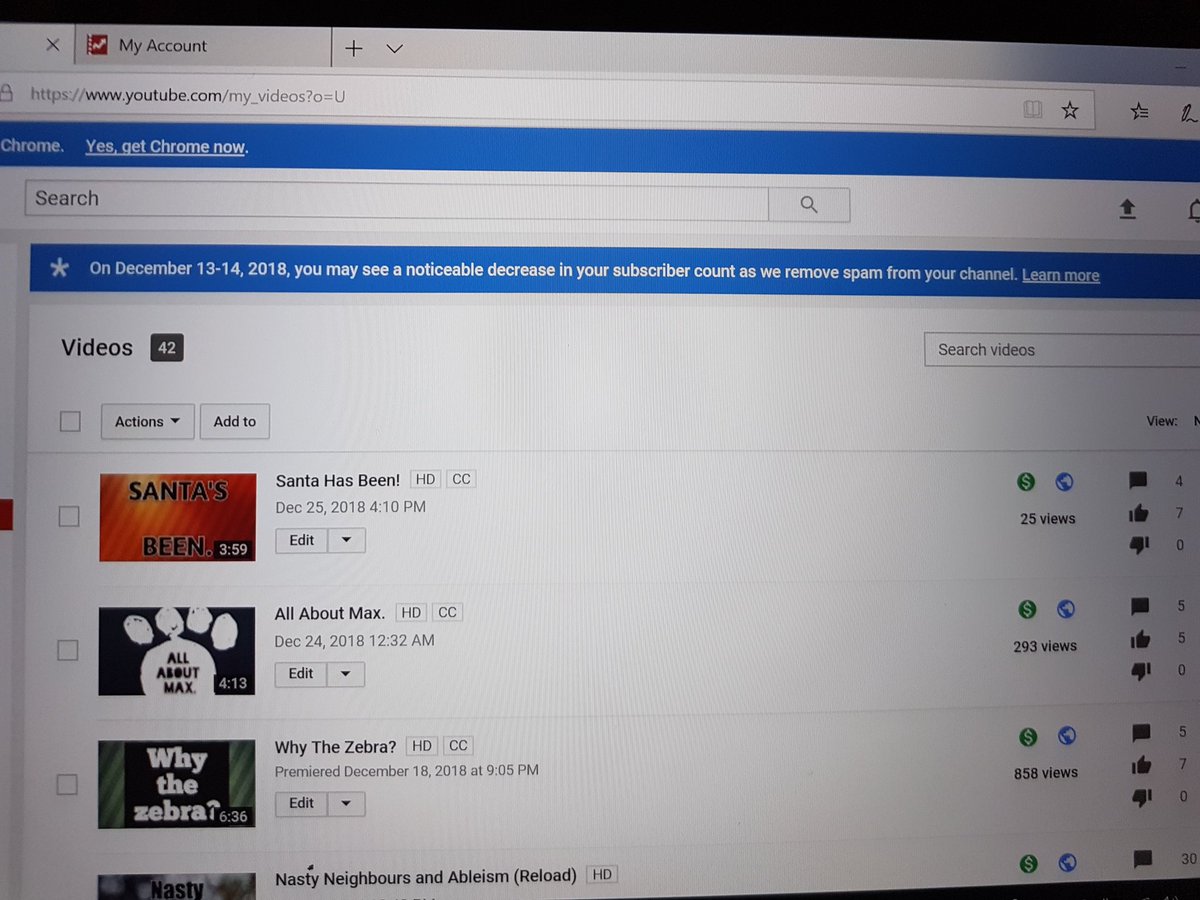Click comments icon for Santa Has Been!

tap(1138, 481)
